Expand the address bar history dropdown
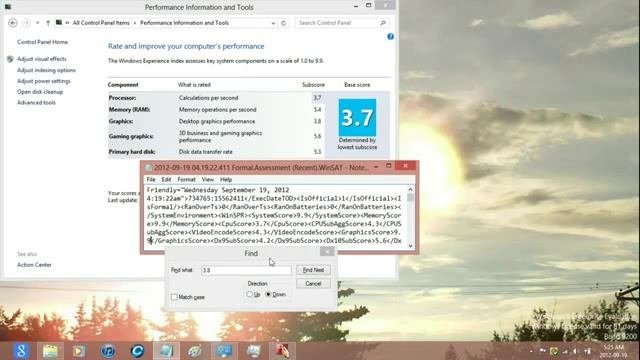The height and width of the screenshot is (360, 640). [x=273, y=23]
